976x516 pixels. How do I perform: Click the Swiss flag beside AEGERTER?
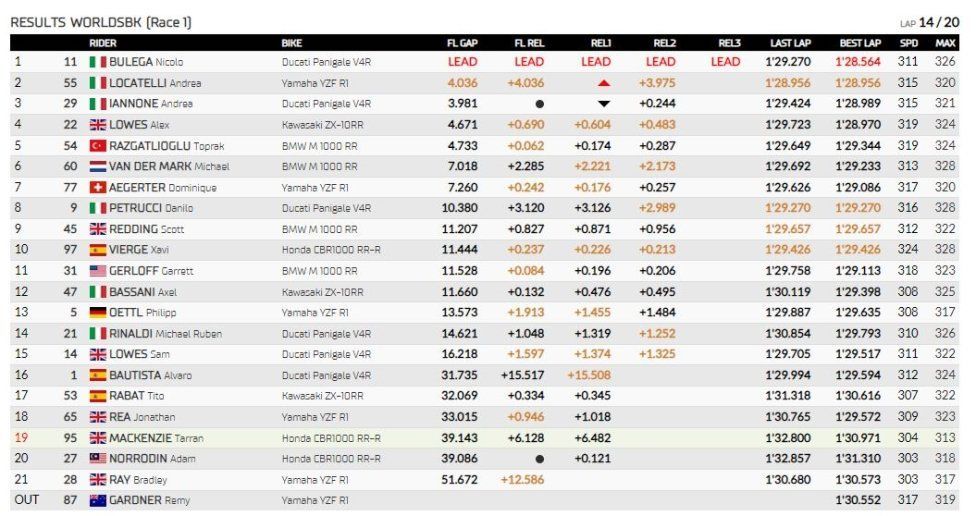[x=98, y=187]
